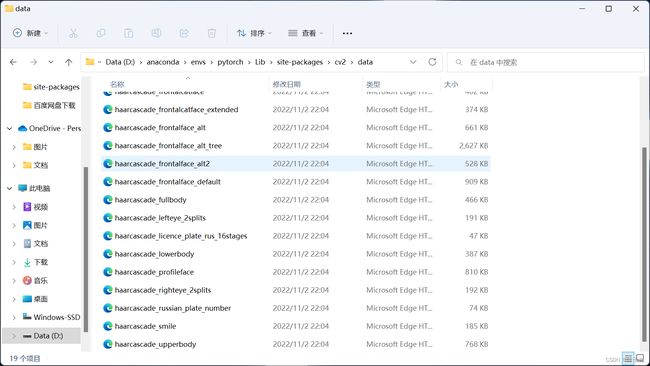Click the Paste clipboard icon

[x=129, y=33]
